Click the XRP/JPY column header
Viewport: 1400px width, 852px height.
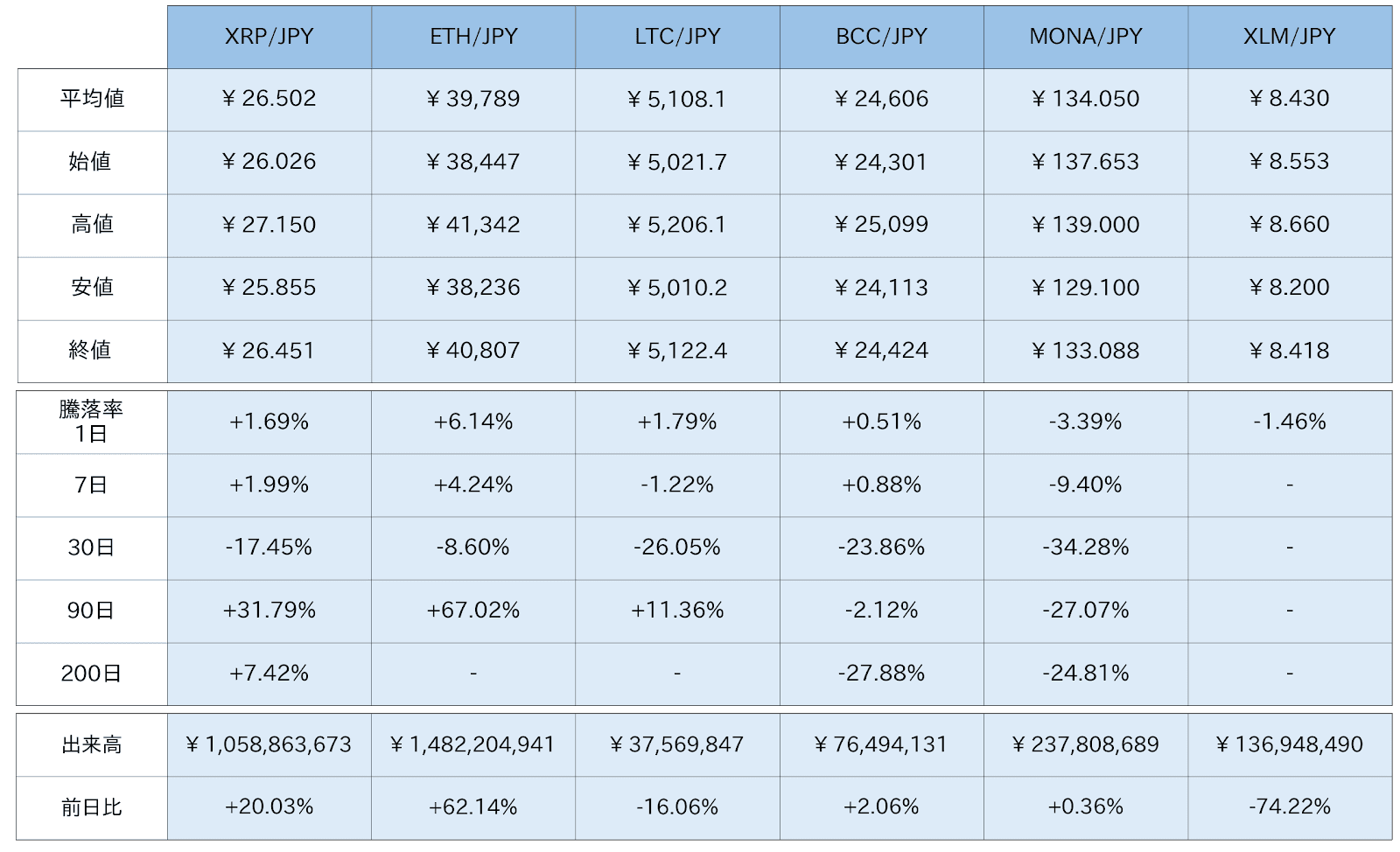(269, 37)
